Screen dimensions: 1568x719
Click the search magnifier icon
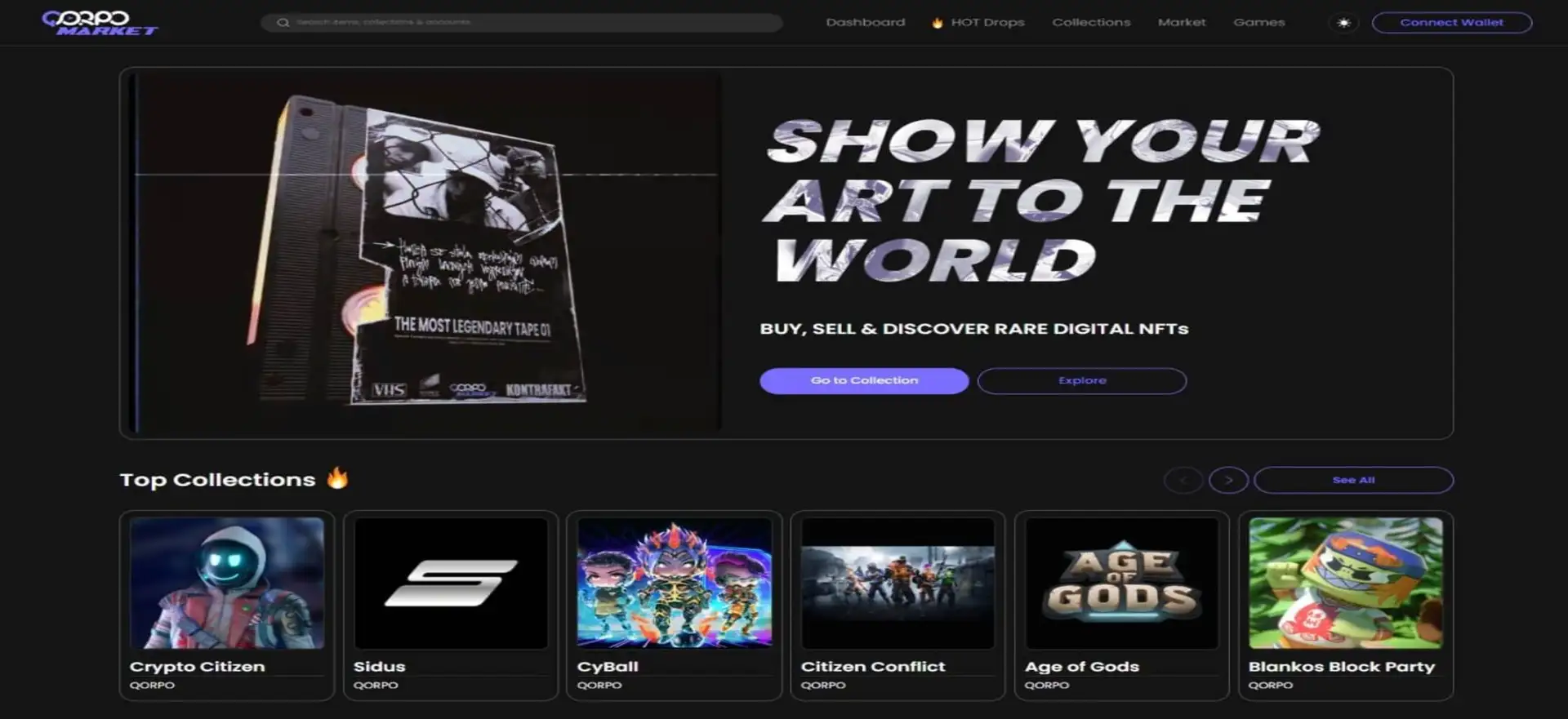(283, 23)
